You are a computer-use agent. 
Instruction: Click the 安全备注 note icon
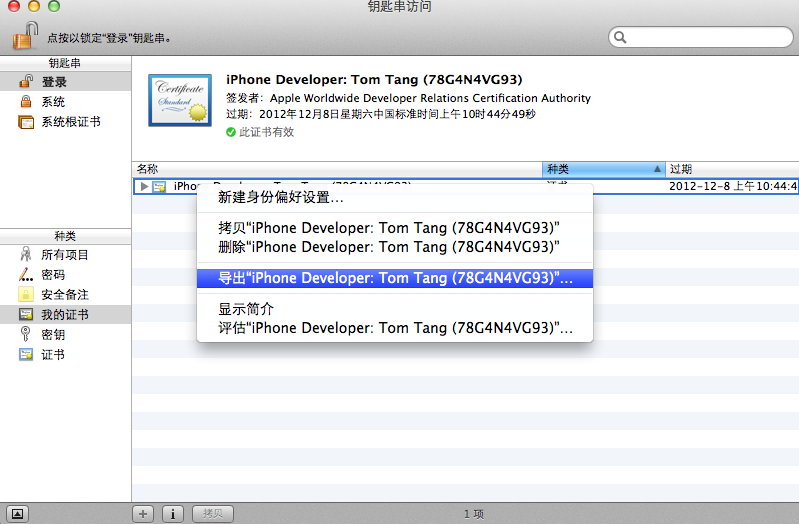26,294
